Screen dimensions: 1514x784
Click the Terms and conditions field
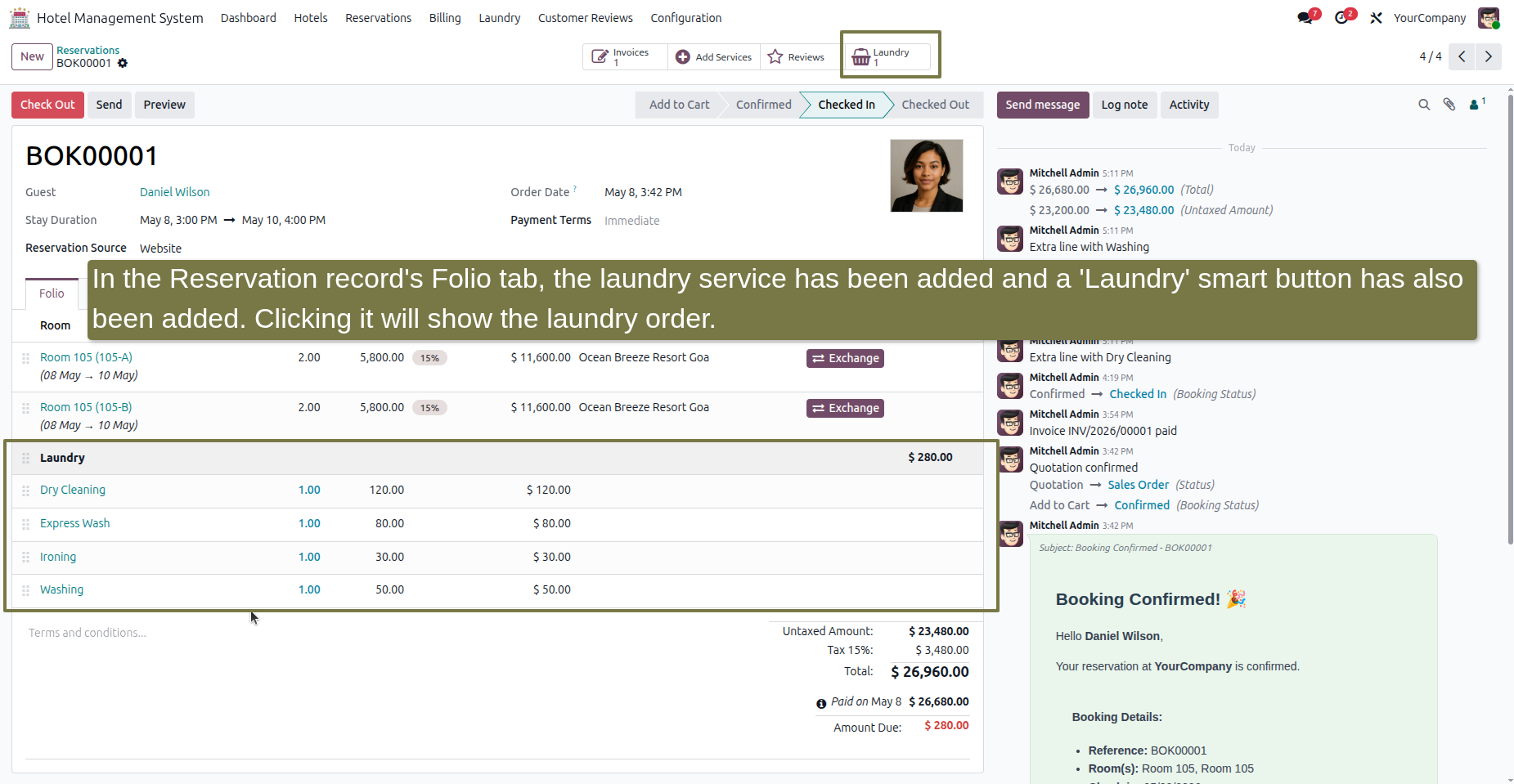pos(88,633)
